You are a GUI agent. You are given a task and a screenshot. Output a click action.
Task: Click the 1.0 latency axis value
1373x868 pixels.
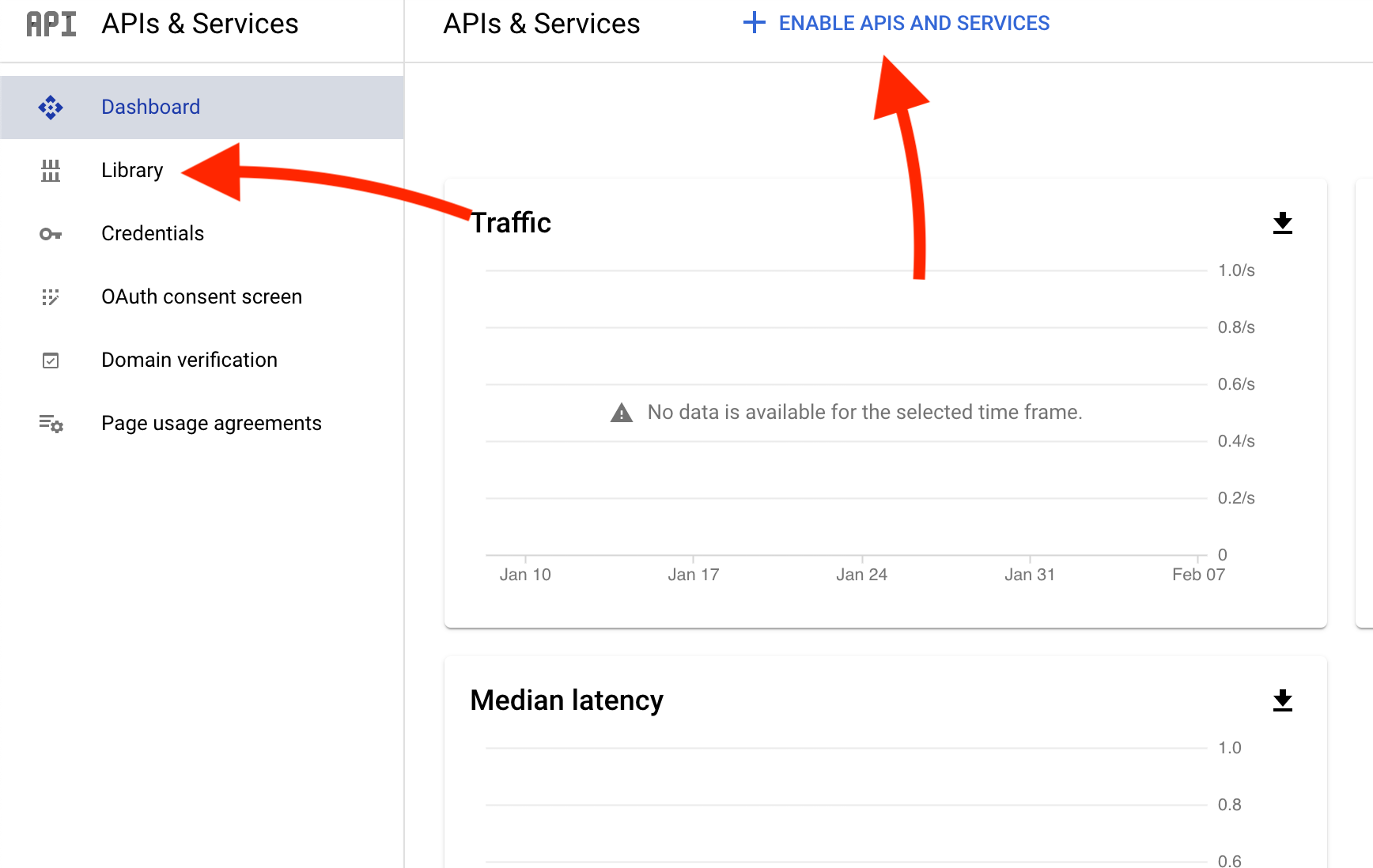[1230, 748]
